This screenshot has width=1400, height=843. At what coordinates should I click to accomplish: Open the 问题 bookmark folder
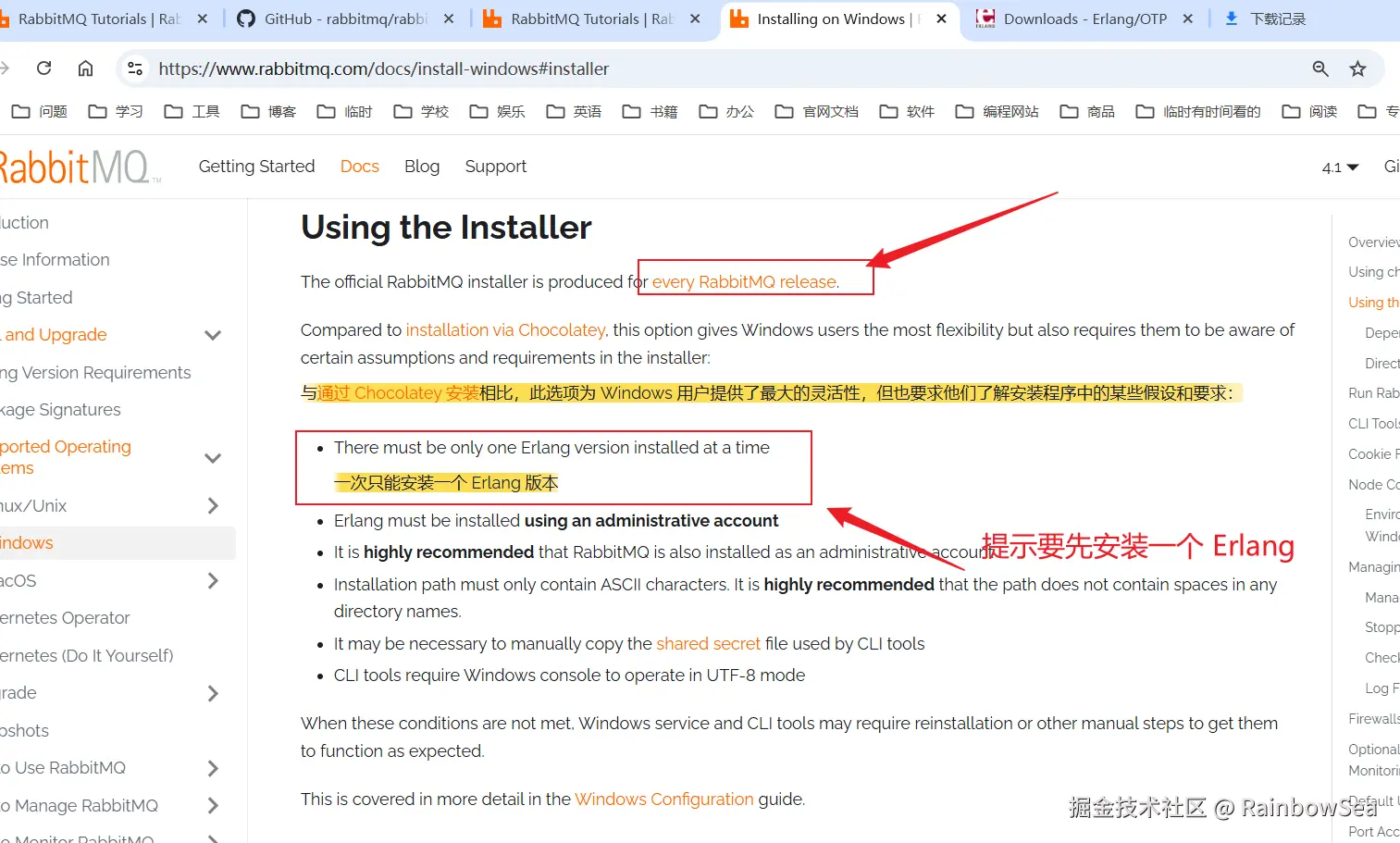40,112
